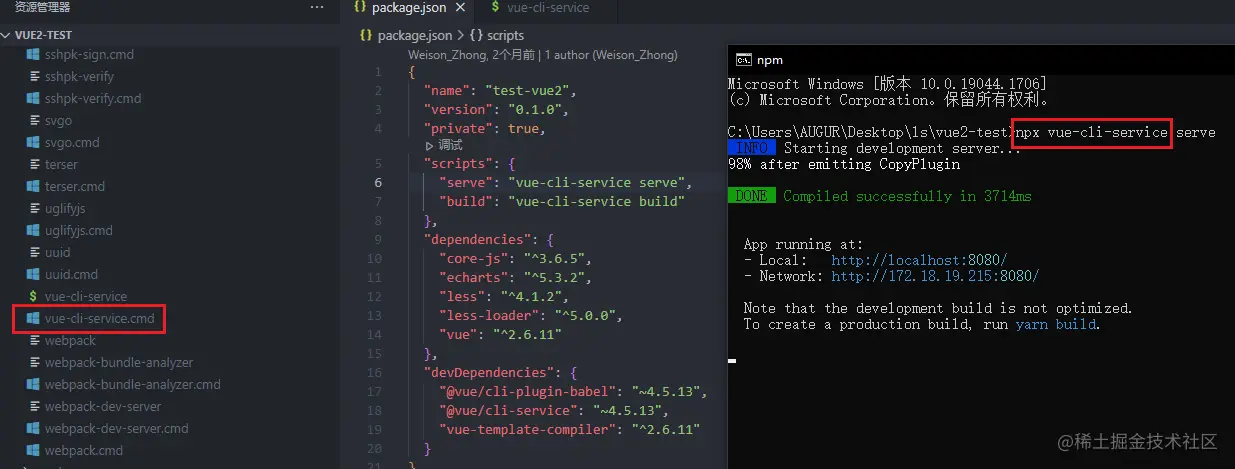Click the git blame author annotation line
The height and width of the screenshot is (469, 1235).
pyautogui.click(x=543, y=55)
